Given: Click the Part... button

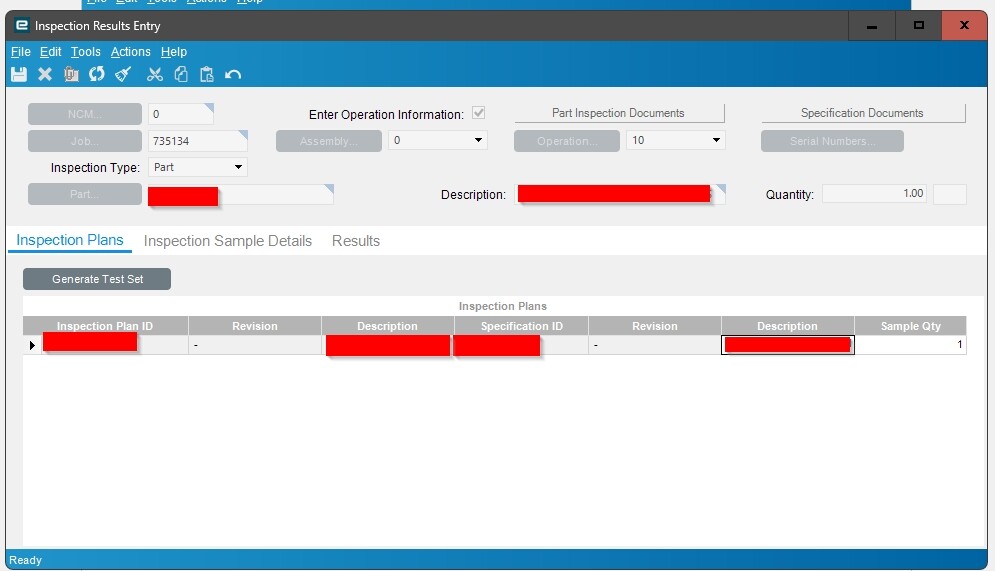Looking at the screenshot, I should point(84,194).
